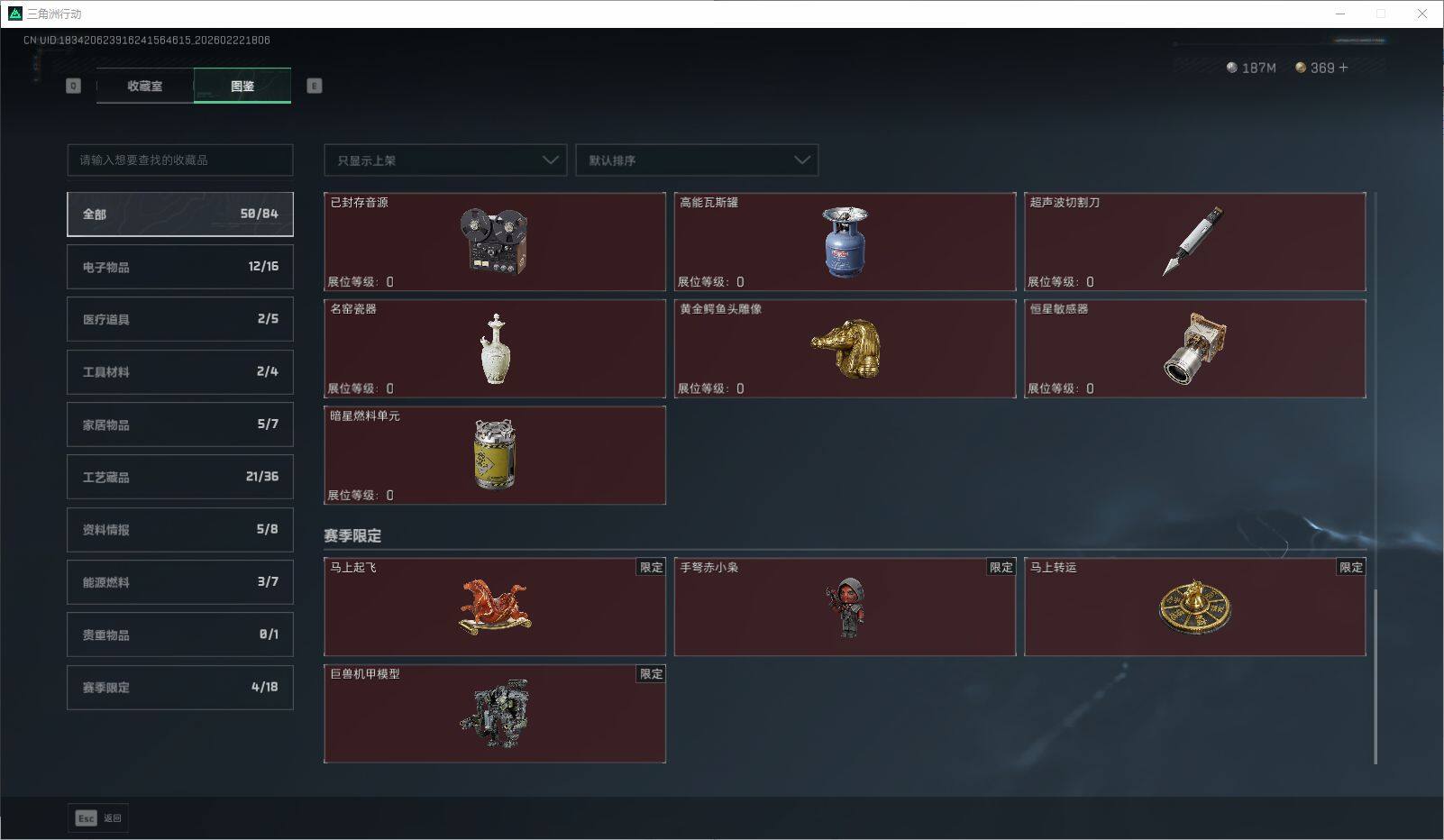This screenshot has width=1444, height=840.
Task: Select the 高能瓦斯罐 gas canister item
Action: pos(845,242)
